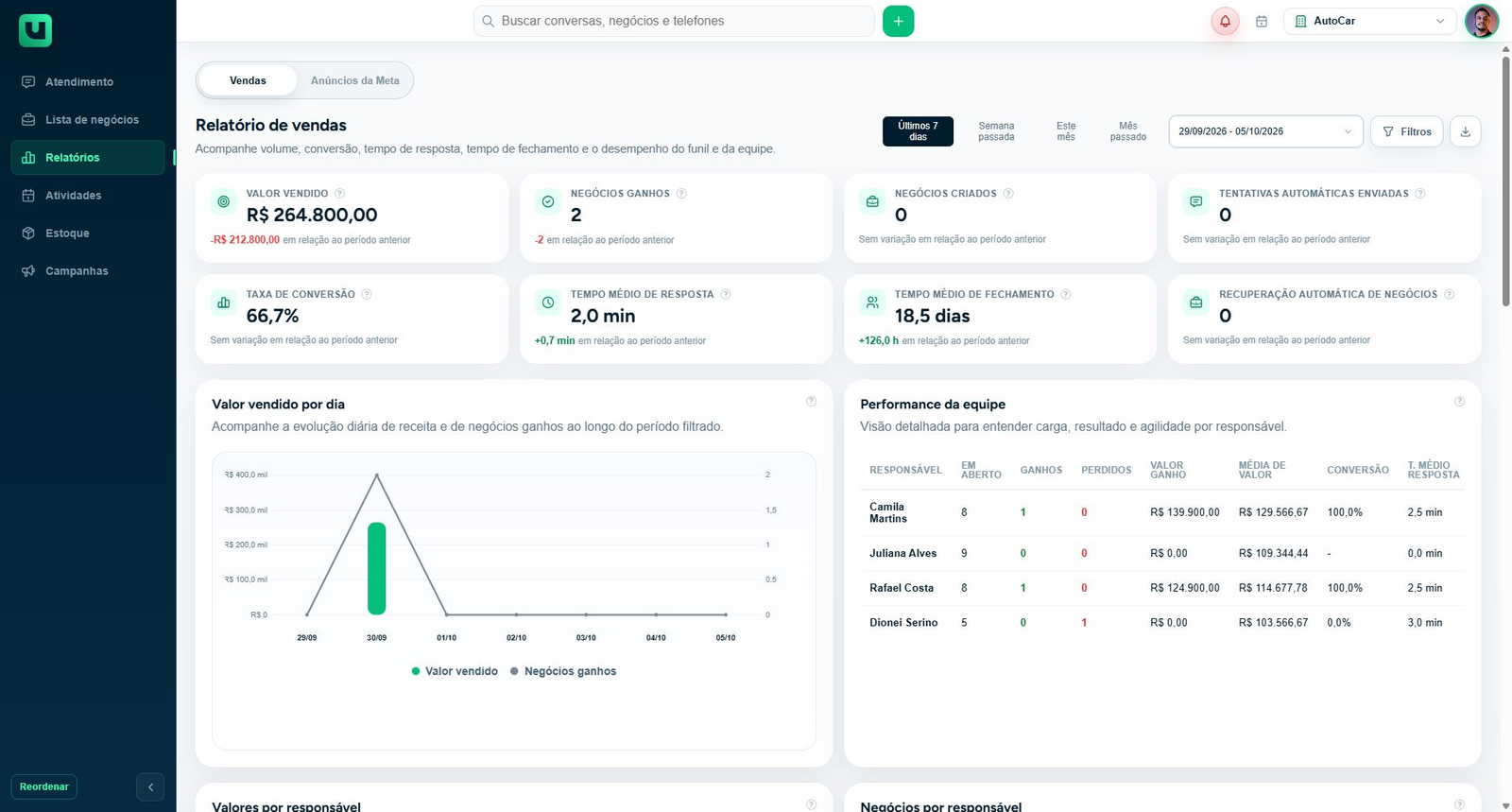Viewport: 1512px width, 812px height.
Task: Open the user profile avatar
Action: pyautogui.click(x=1481, y=21)
